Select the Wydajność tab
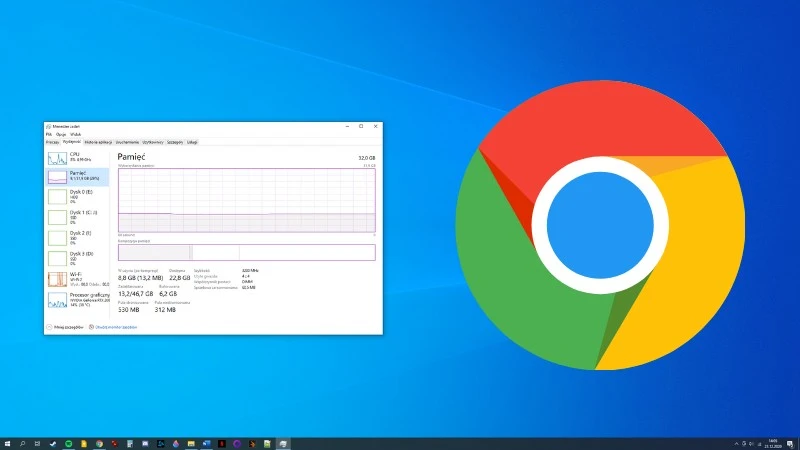Image resolution: width=800 pixels, height=450 pixels. point(72,142)
